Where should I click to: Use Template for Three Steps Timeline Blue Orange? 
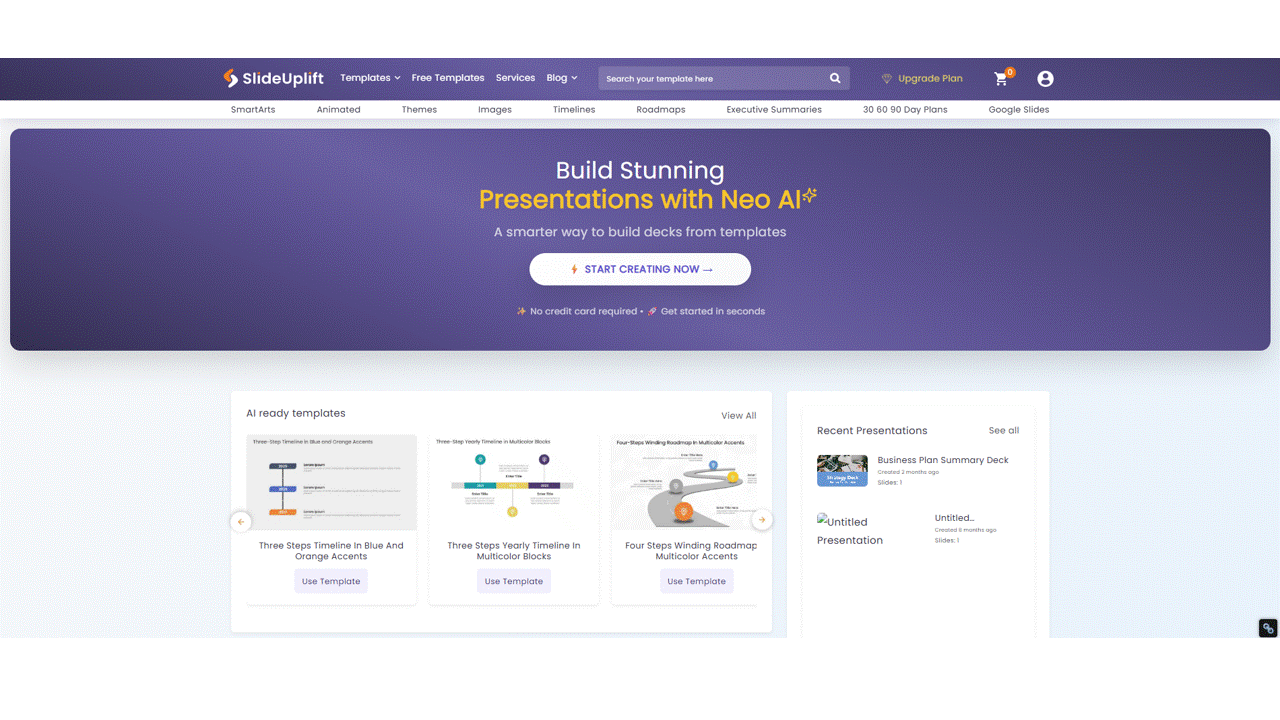click(331, 581)
